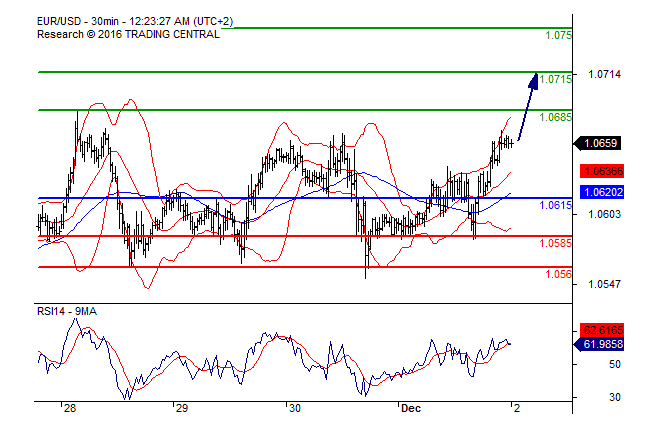This screenshot has height=431, width=651.
Task: Click the 30 level on the RSI axis
Action: point(615,397)
